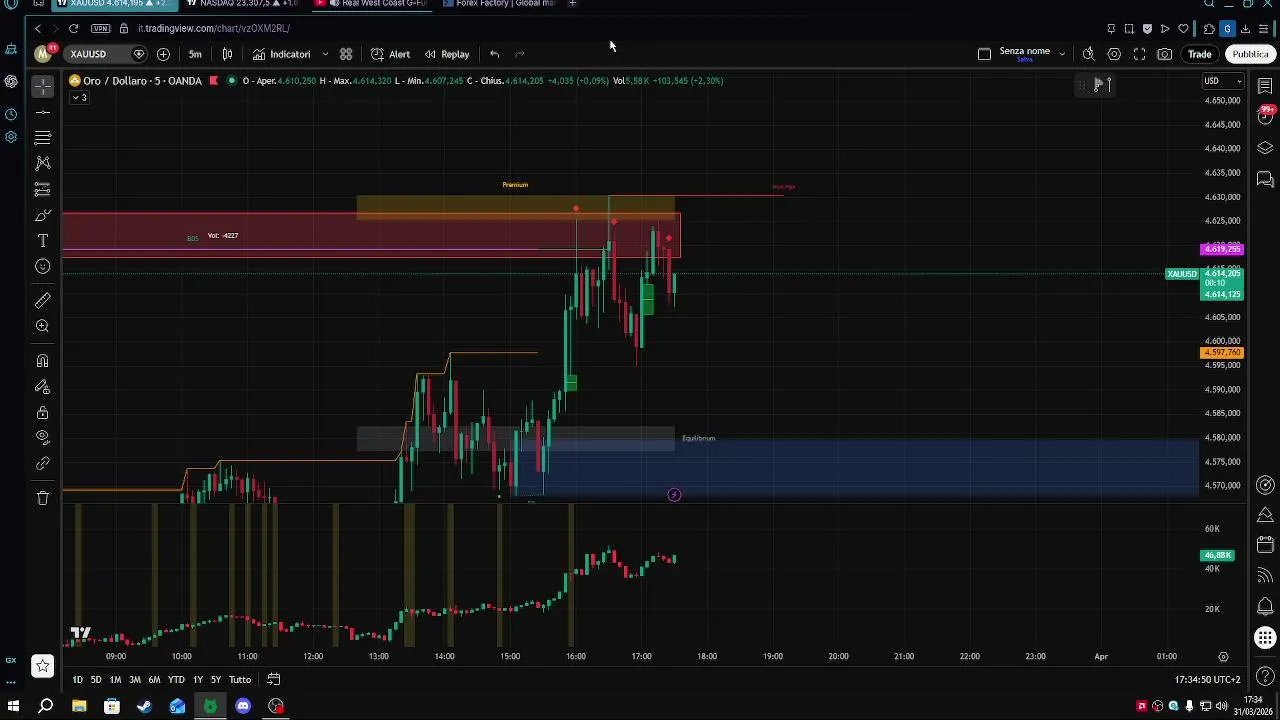The image size is (1280, 720).
Task: Select the 5D date range
Action: pos(96,680)
